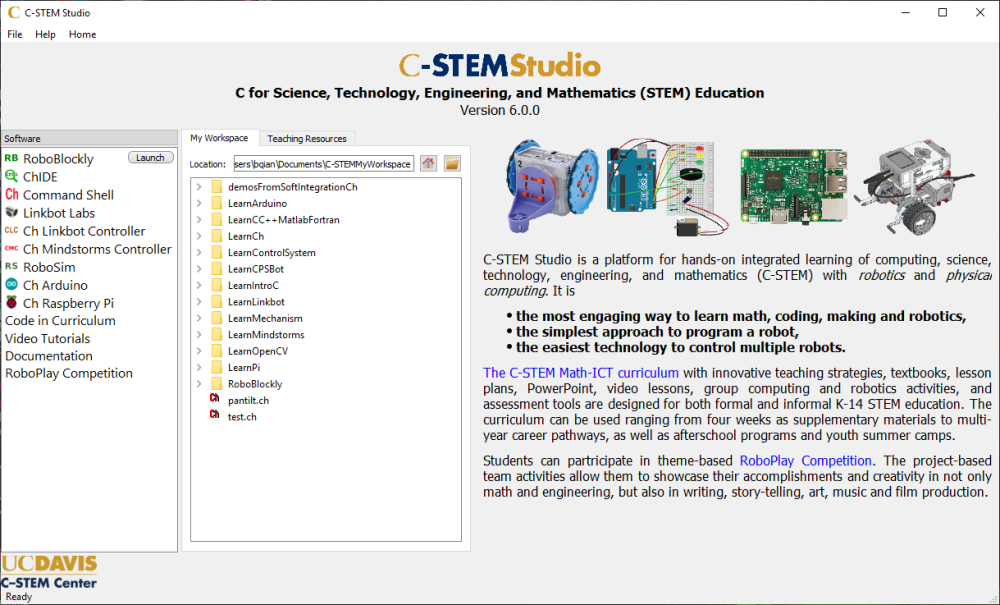Image resolution: width=1000 pixels, height=605 pixels.
Task: Open the Home menu
Action: [x=82, y=34]
